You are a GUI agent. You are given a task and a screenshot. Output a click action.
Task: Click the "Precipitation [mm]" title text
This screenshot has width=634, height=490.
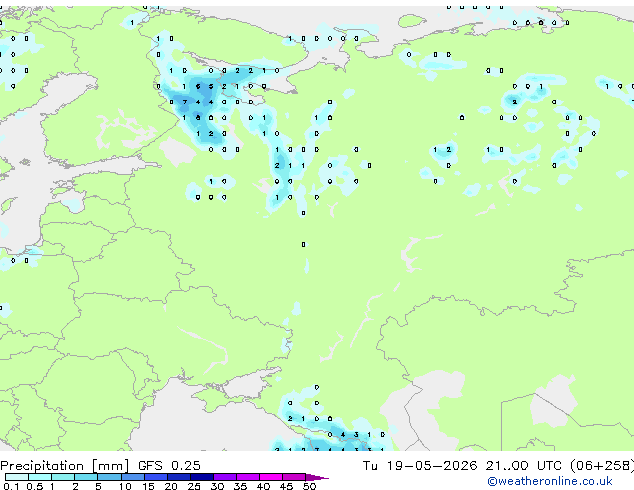65,466
